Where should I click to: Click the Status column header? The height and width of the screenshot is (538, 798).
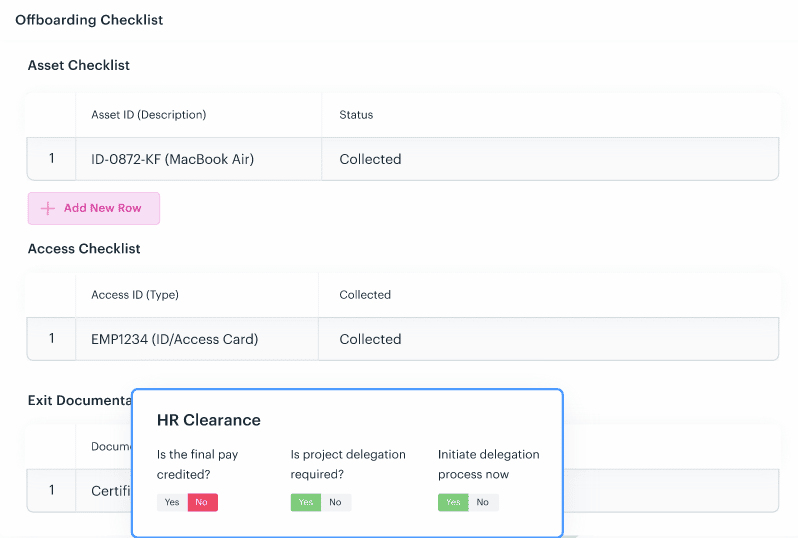point(356,115)
